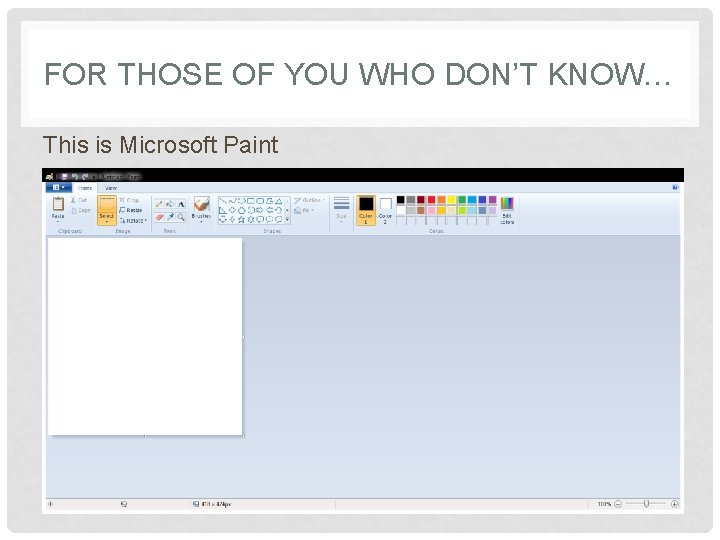Choose the Rounded rectangle shape
The height and width of the screenshot is (540, 720).
(x=260, y=201)
